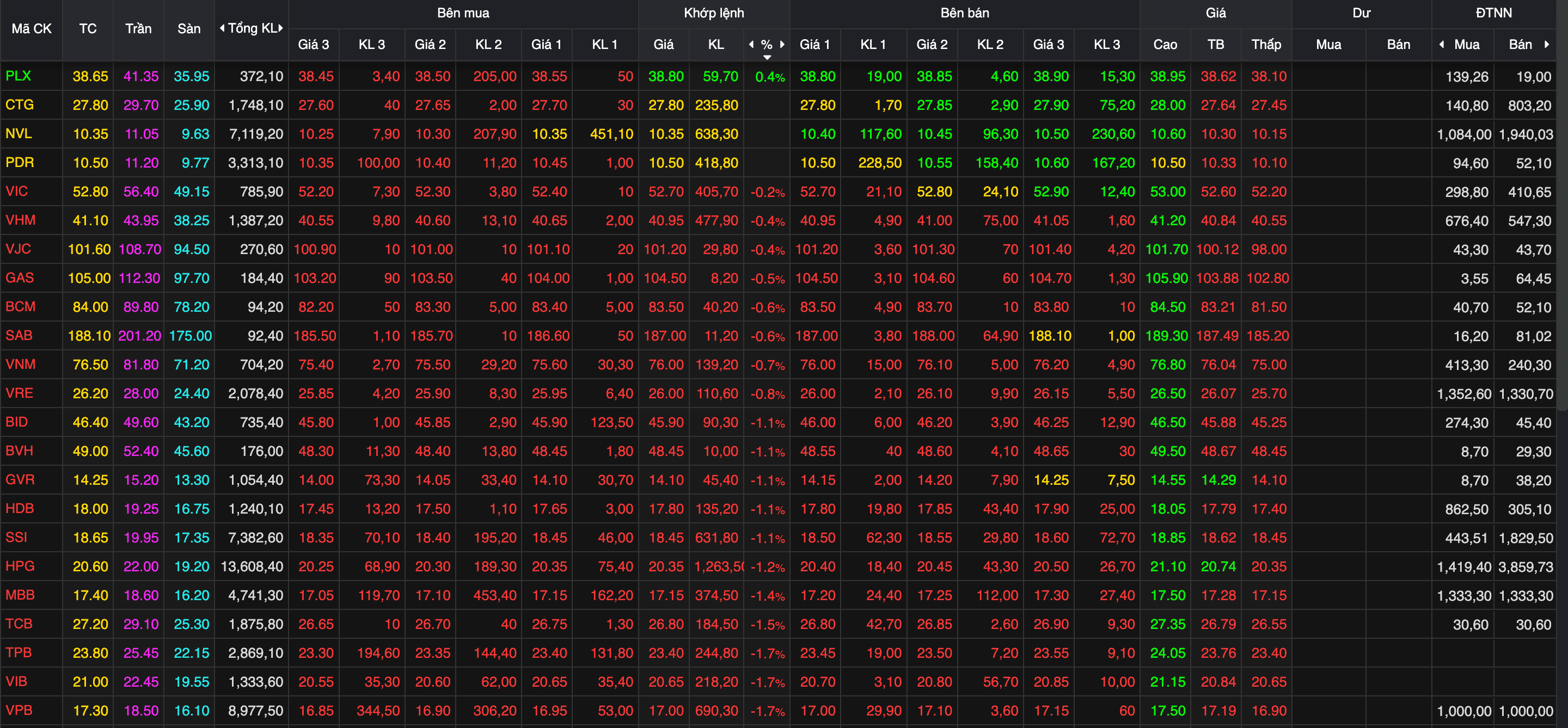This screenshot has height=728, width=1568.
Task: Click right arrow beside % column header
Action: [782, 45]
